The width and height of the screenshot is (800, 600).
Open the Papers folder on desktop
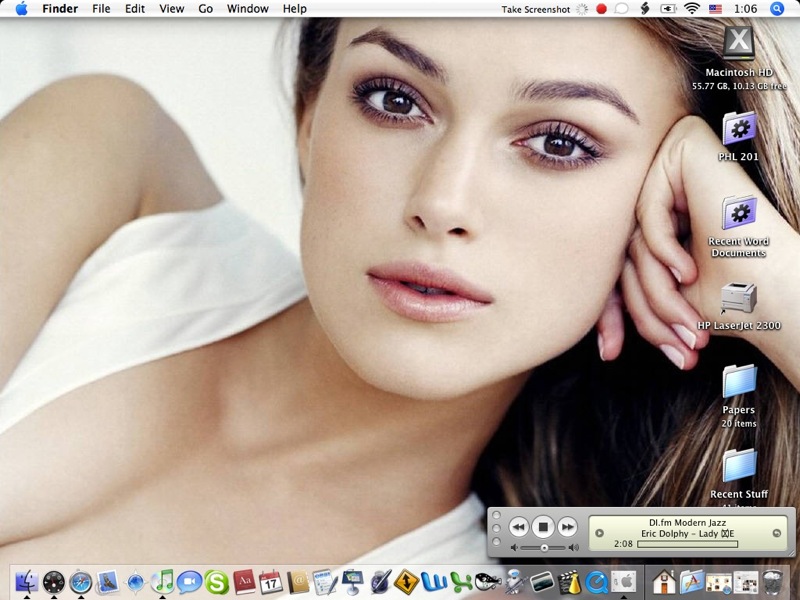point(739,381)
